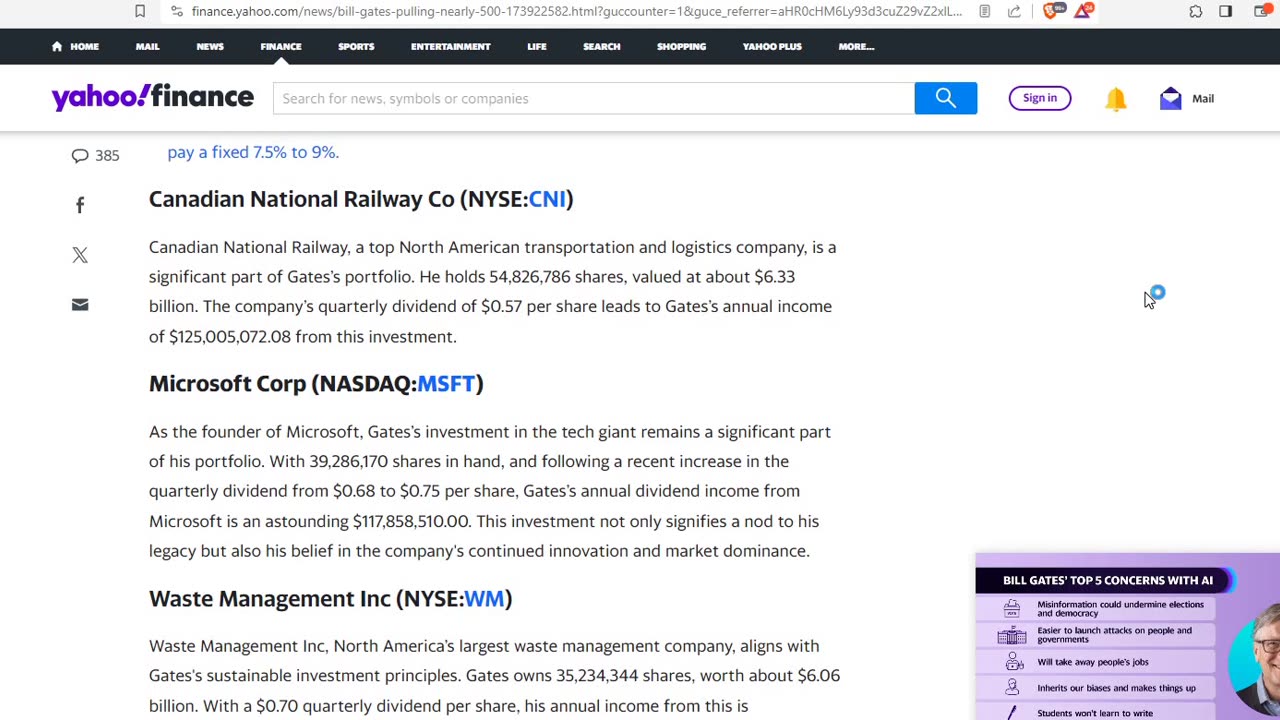Click the URL in the address bar

(577, 11)
